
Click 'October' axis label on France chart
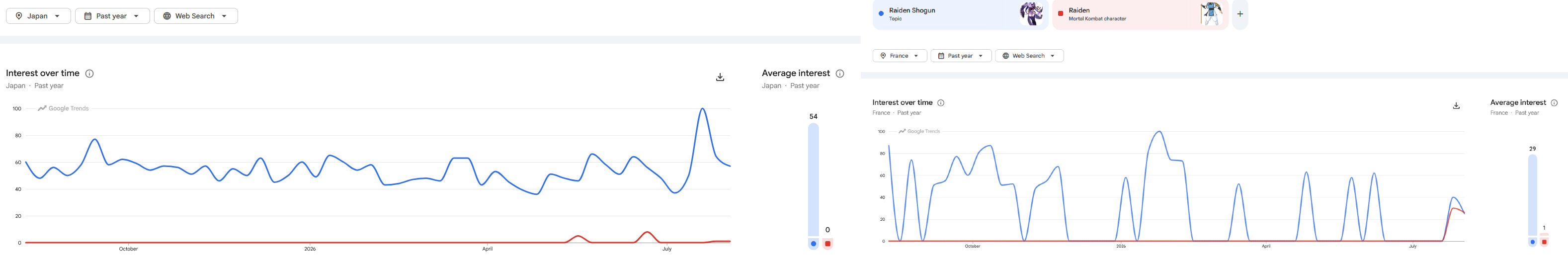pyautogui.click(x=973, y=247)
